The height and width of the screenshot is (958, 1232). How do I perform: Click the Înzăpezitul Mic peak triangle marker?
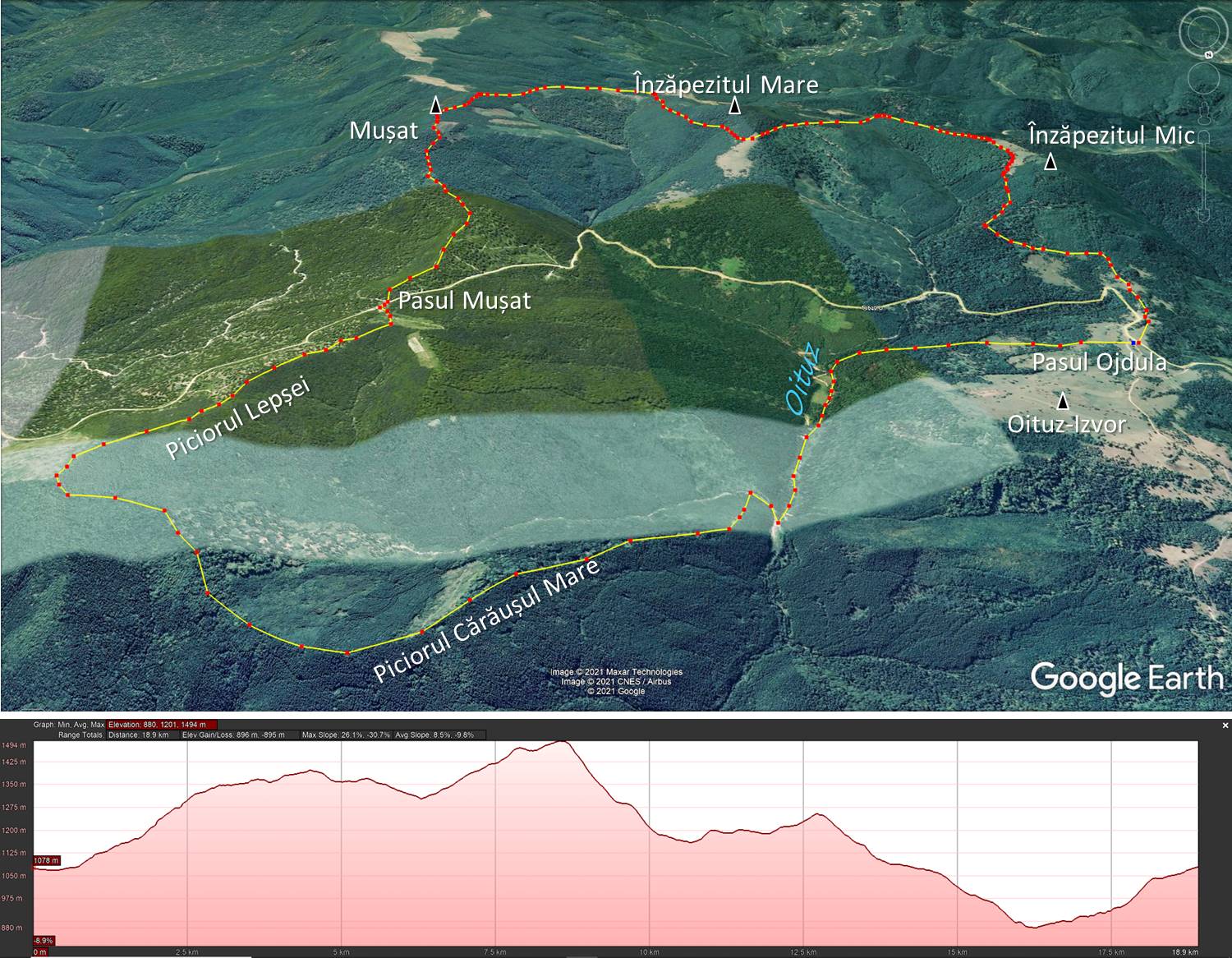(1050, 163)
